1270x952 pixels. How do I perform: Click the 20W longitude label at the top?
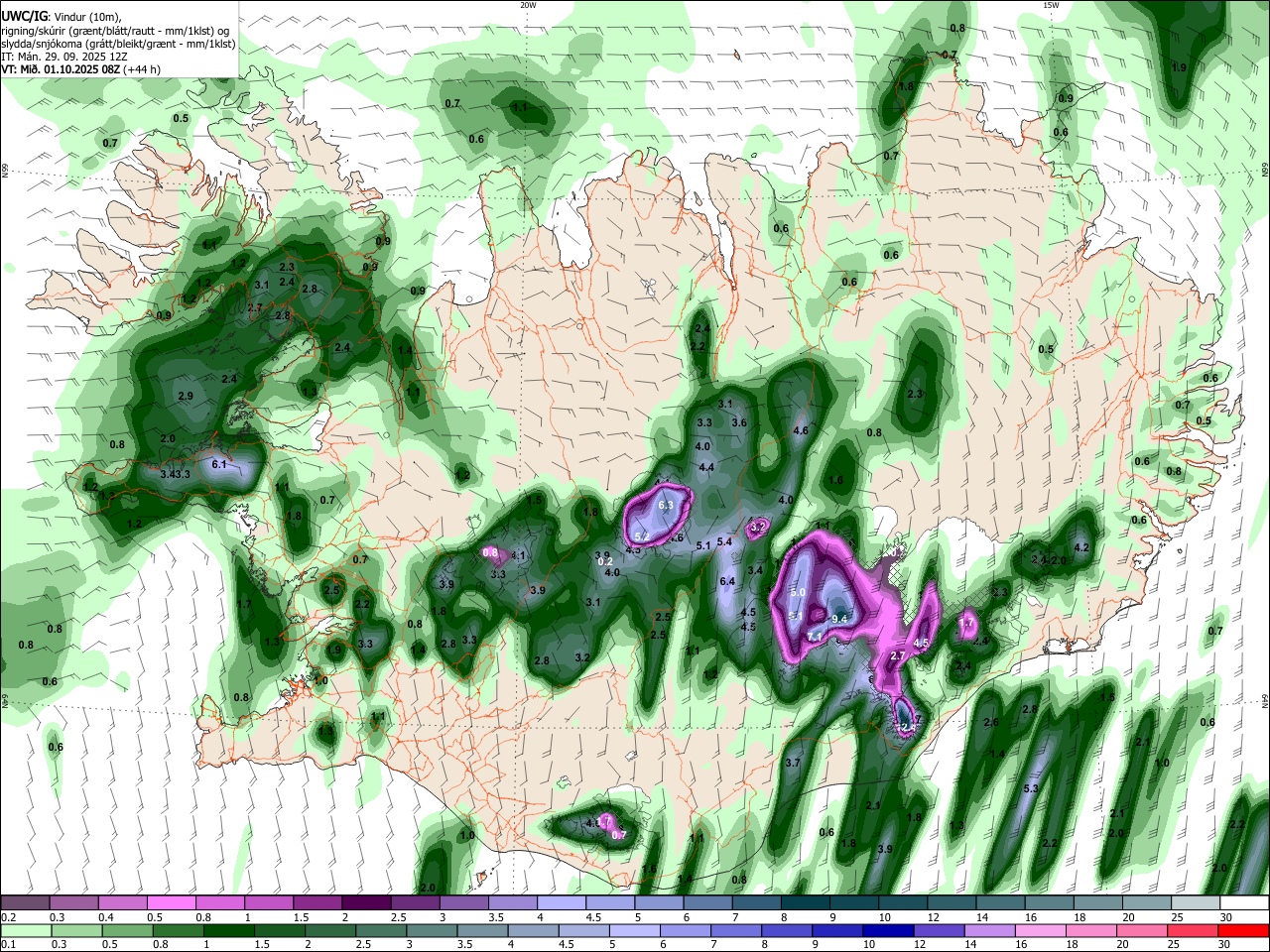pos(528,5)
